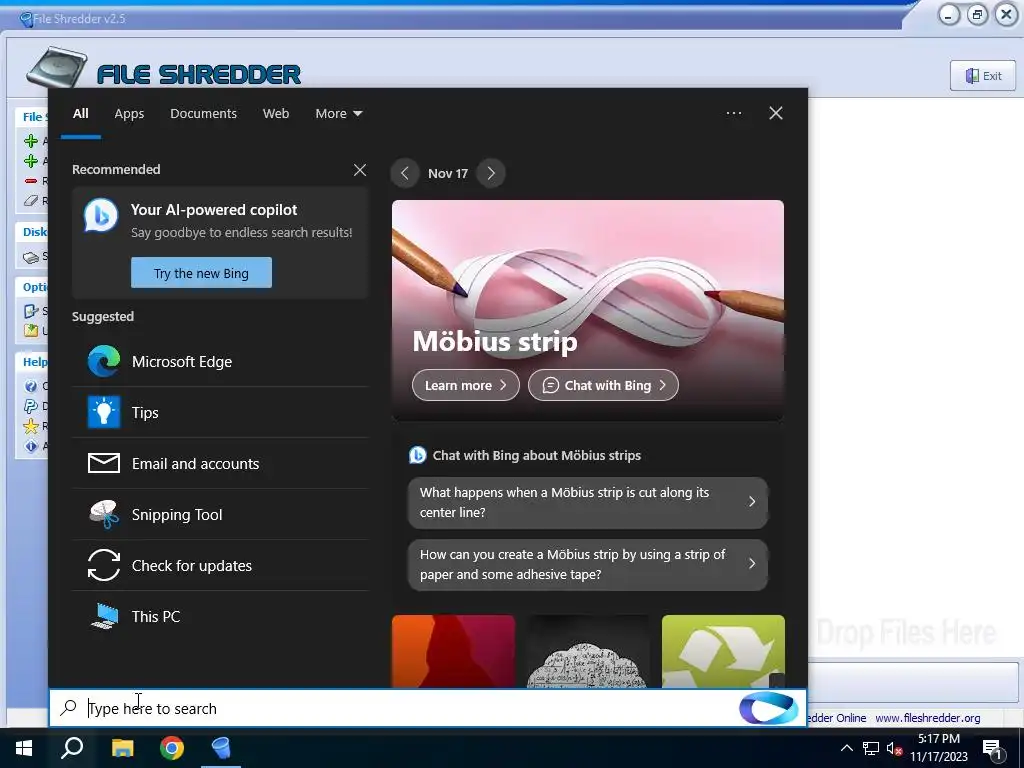Click Chat with Bing button
Viewport: 1024px width, 768px height.
point(603,385)
